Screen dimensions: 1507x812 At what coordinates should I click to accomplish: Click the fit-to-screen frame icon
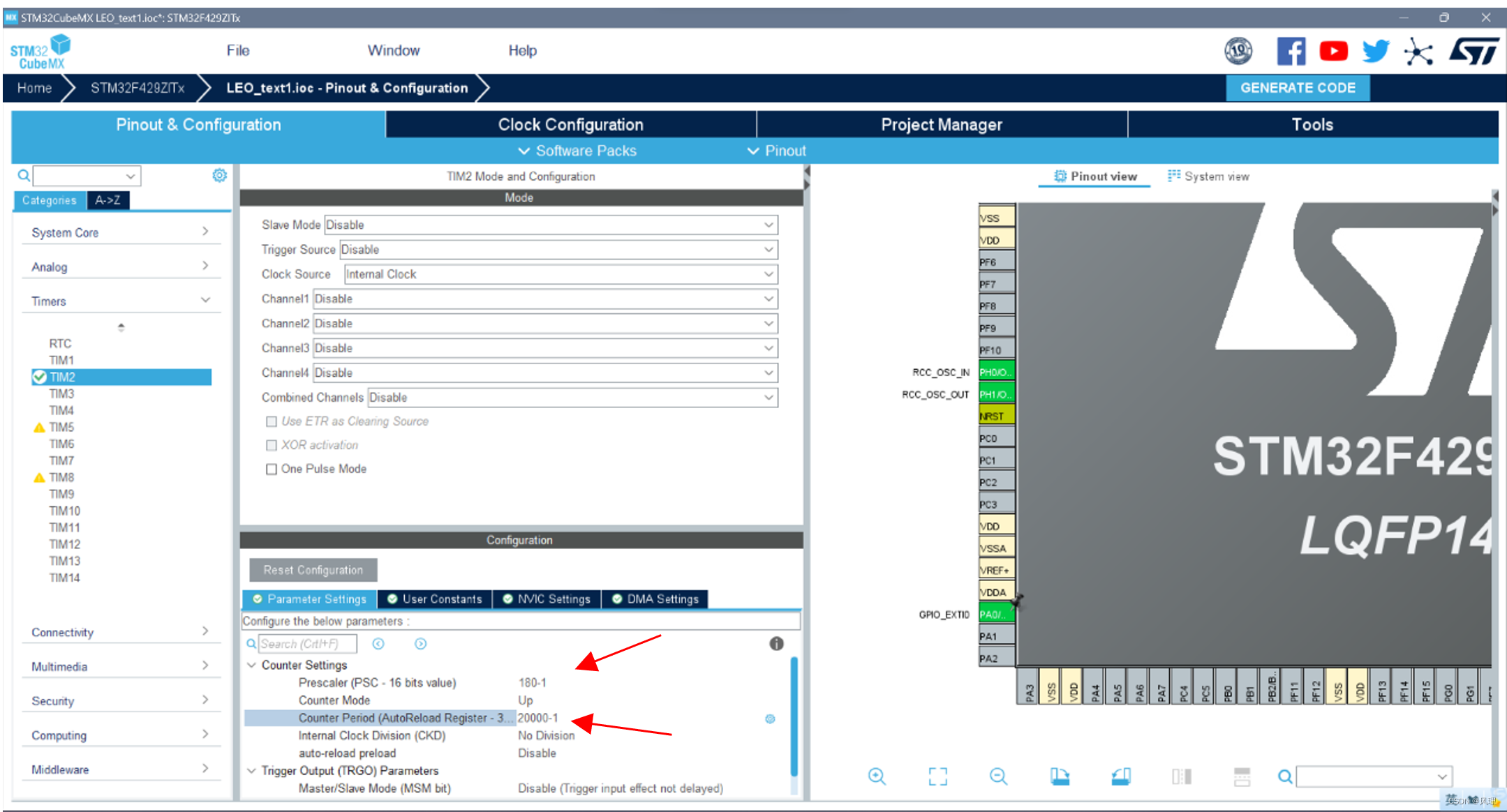tap(937, 776)
